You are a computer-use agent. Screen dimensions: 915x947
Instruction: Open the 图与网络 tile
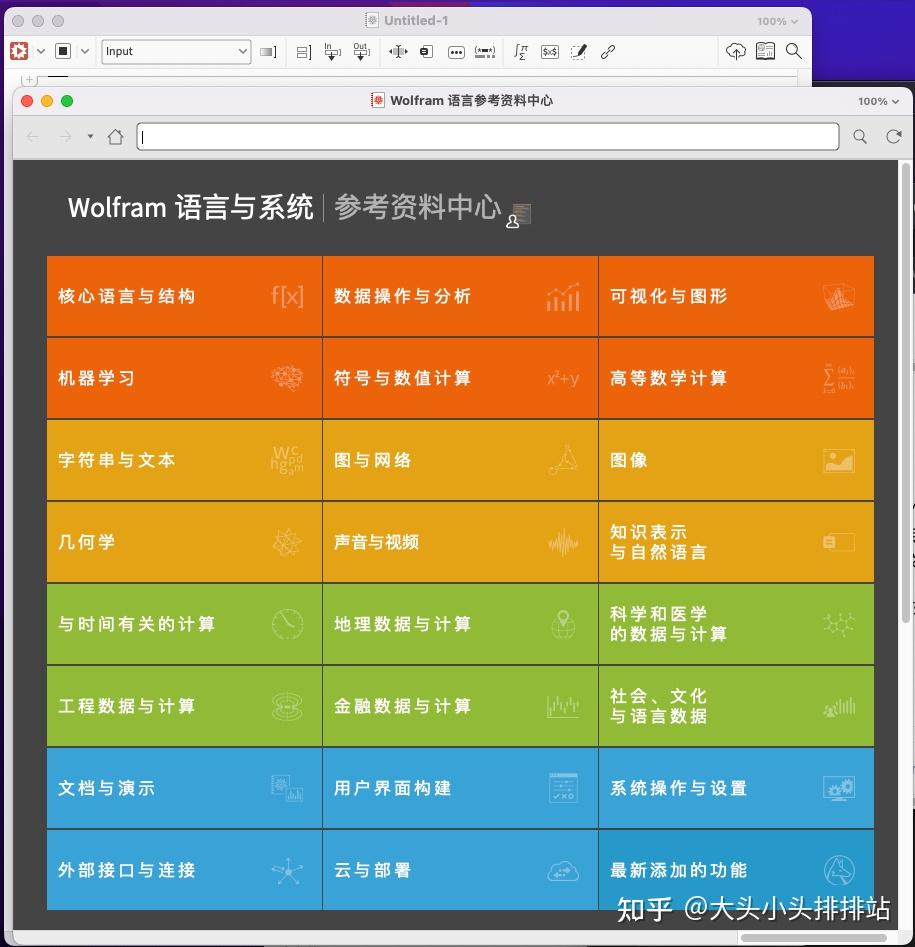[460, 460]
